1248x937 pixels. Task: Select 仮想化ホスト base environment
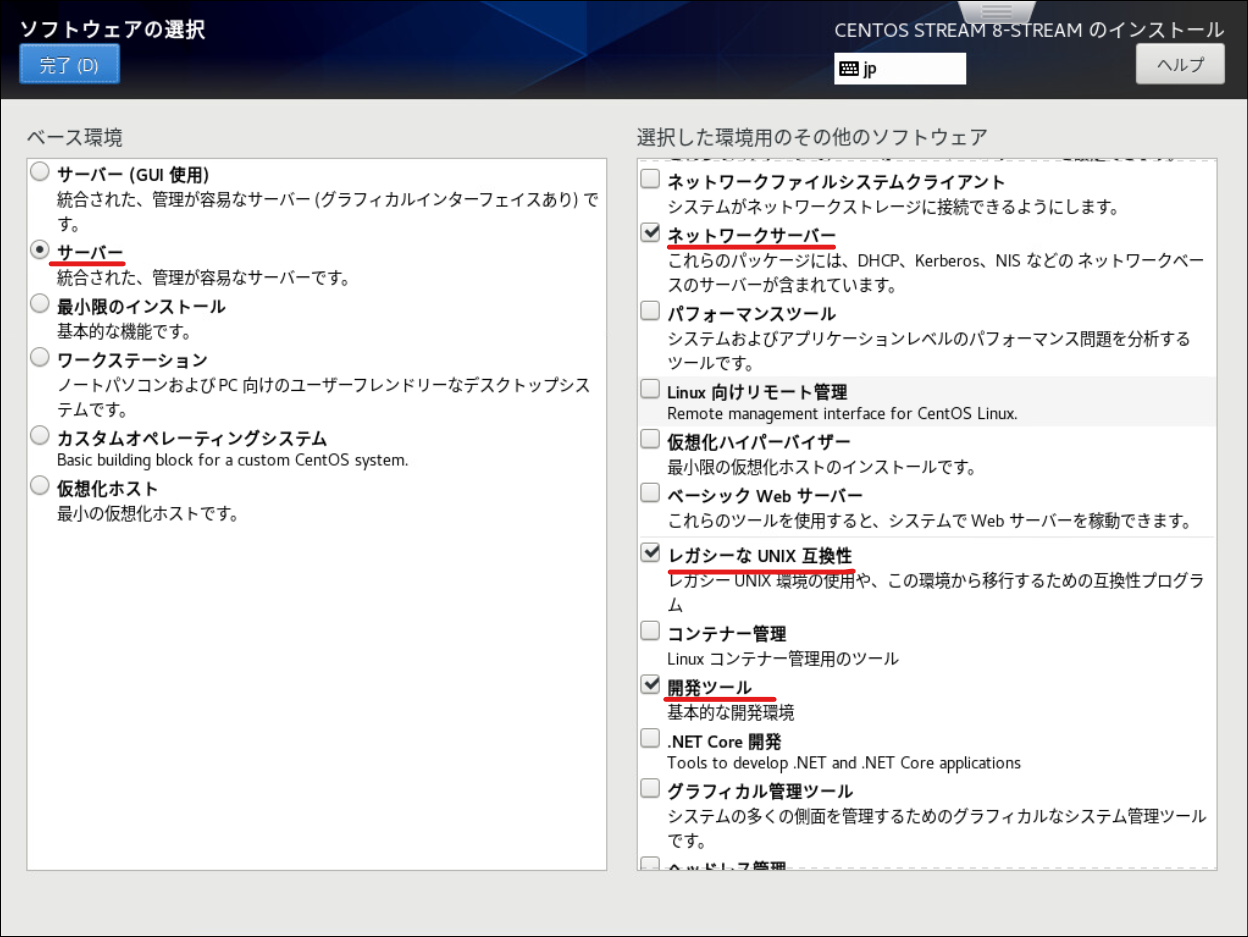click(40, 486)
